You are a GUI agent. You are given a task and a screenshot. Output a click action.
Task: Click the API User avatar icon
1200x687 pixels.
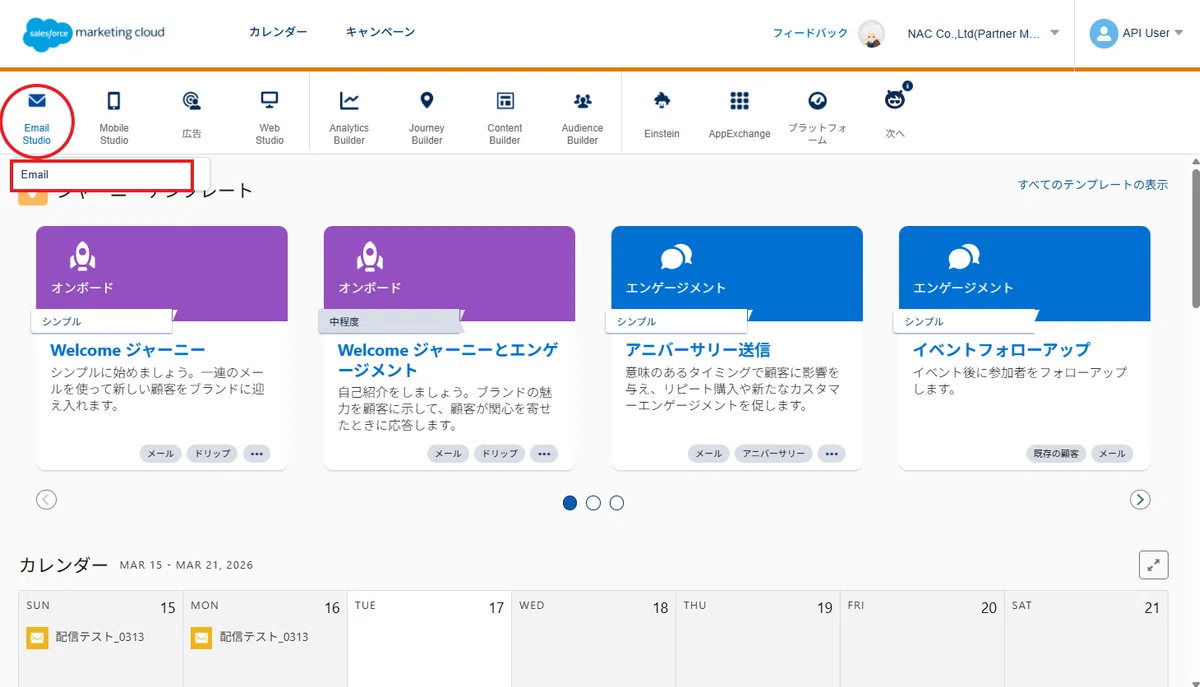(x=1103, y=33)
